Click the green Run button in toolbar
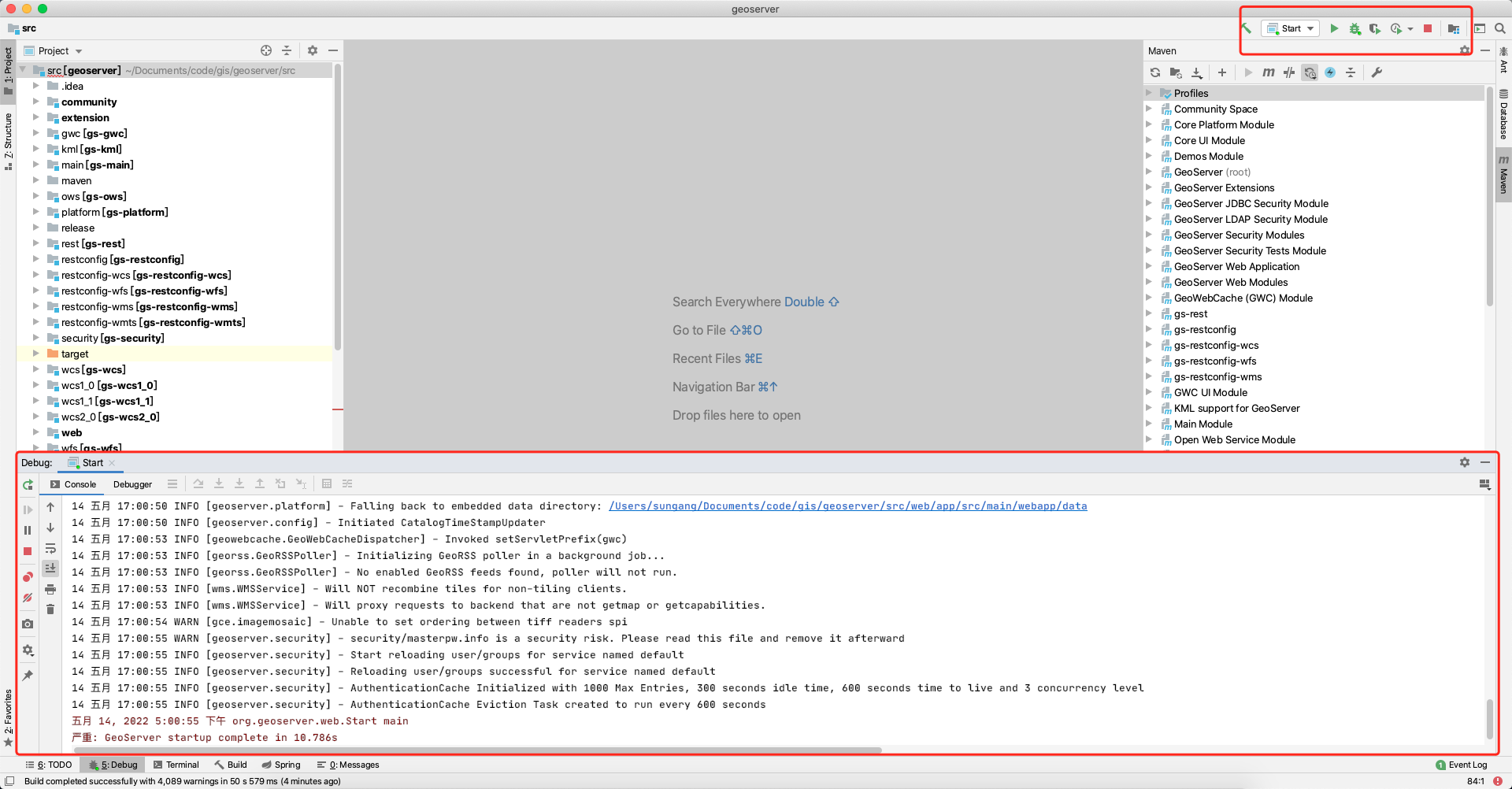The height and width of the screenshot is (789, 1512). pos(1334,28)
